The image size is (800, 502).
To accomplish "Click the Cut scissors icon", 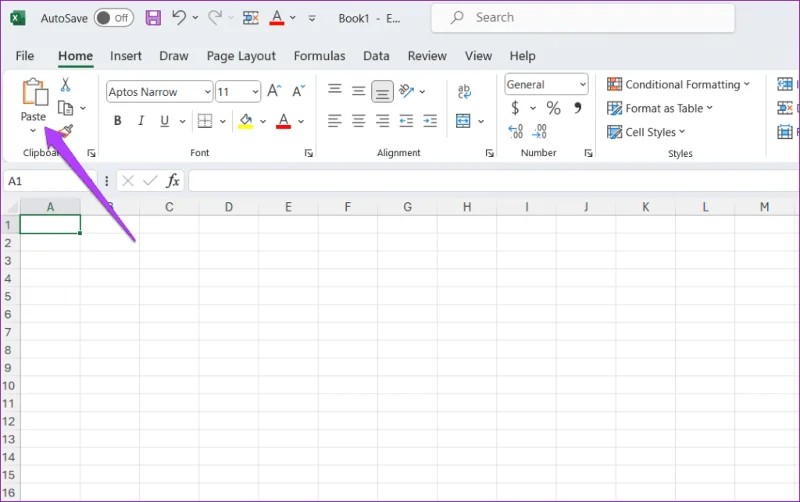I will pos(65,84).
